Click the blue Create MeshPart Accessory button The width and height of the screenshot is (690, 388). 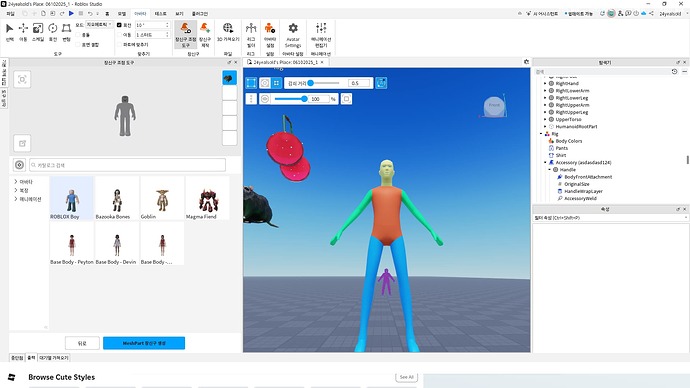144,343
